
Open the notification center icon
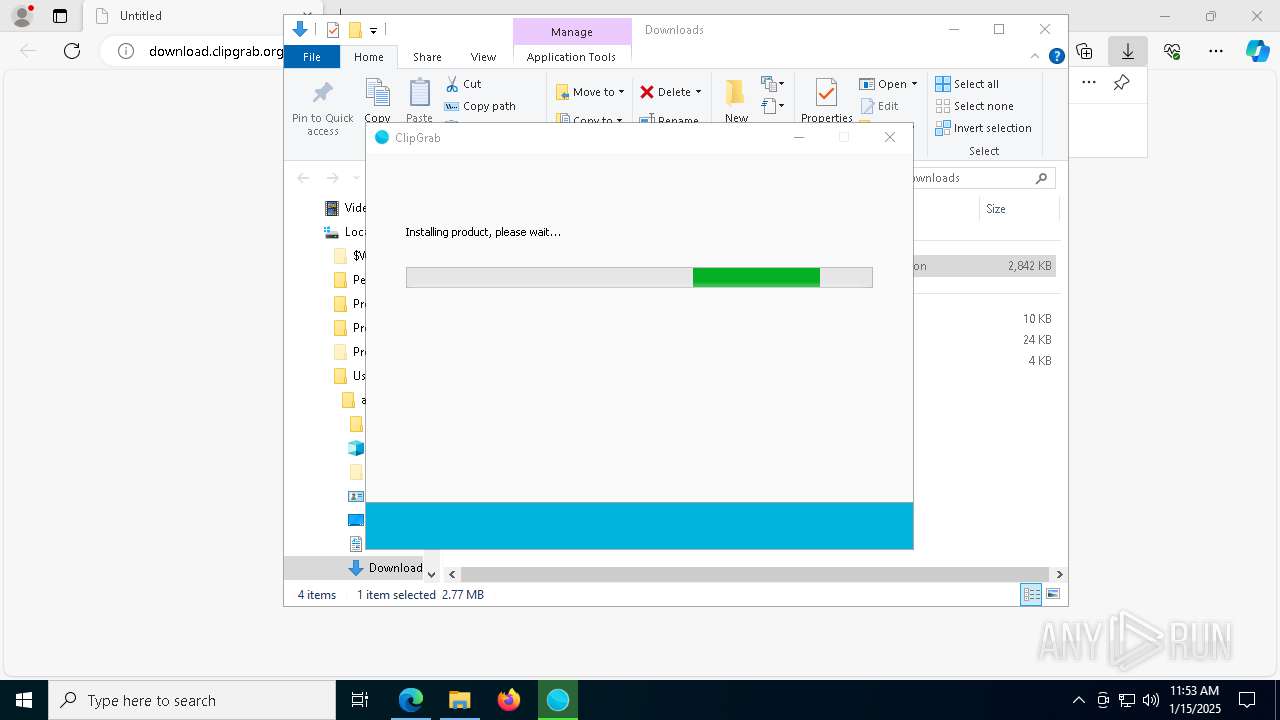click(1247, 700)
